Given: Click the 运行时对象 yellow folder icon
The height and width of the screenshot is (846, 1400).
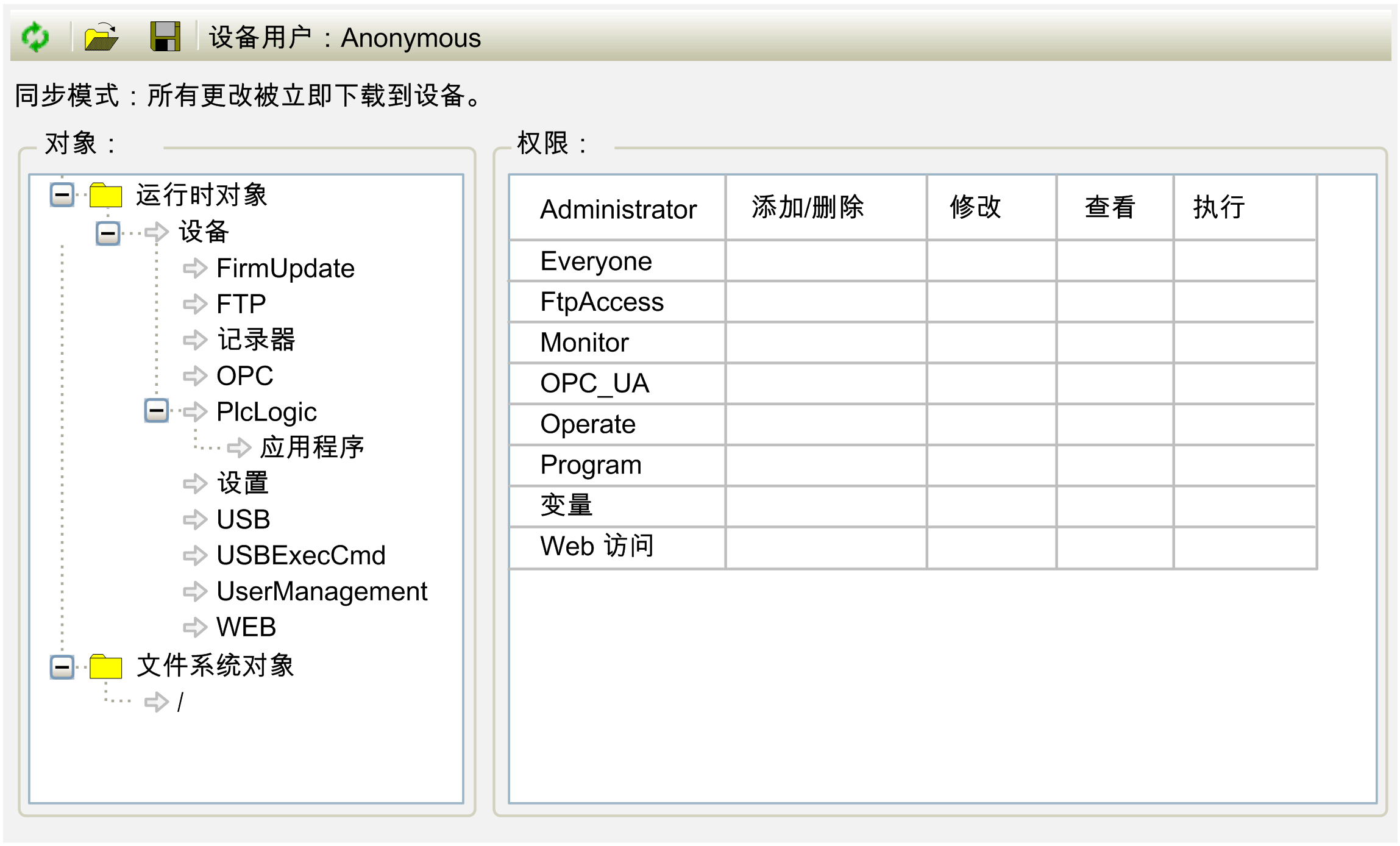Looking at the screenshot, I should (x=105, y=196).
